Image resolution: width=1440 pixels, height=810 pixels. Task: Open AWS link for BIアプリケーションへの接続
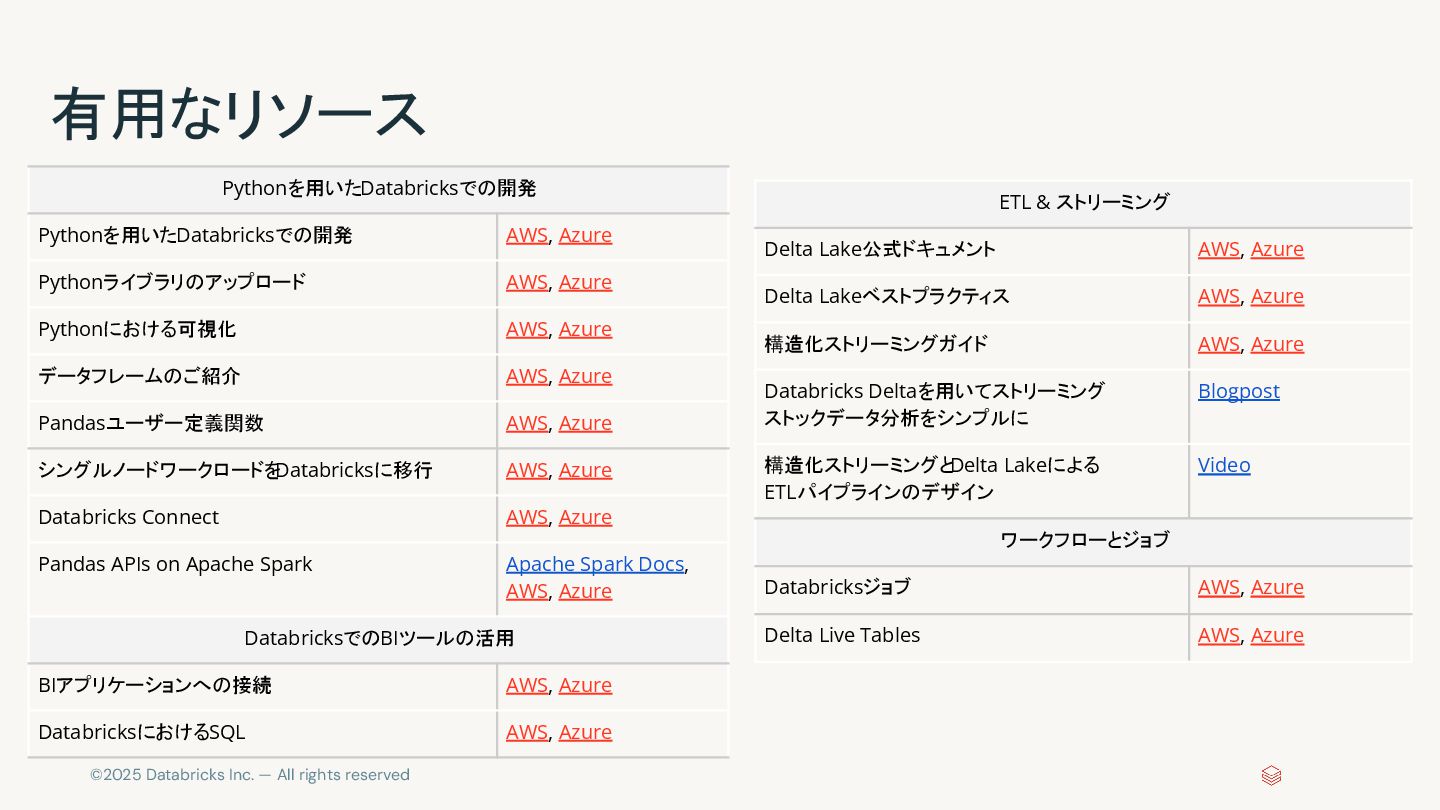coord(527,685)
